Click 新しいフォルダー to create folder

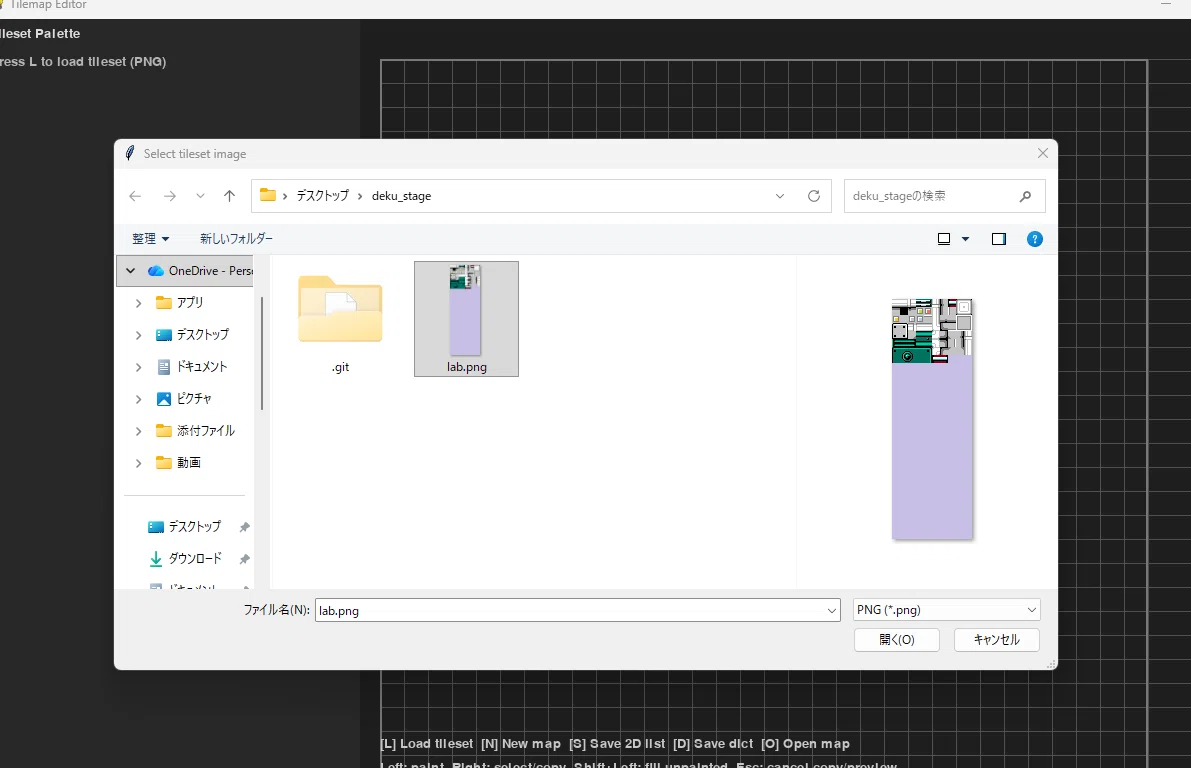236,239
